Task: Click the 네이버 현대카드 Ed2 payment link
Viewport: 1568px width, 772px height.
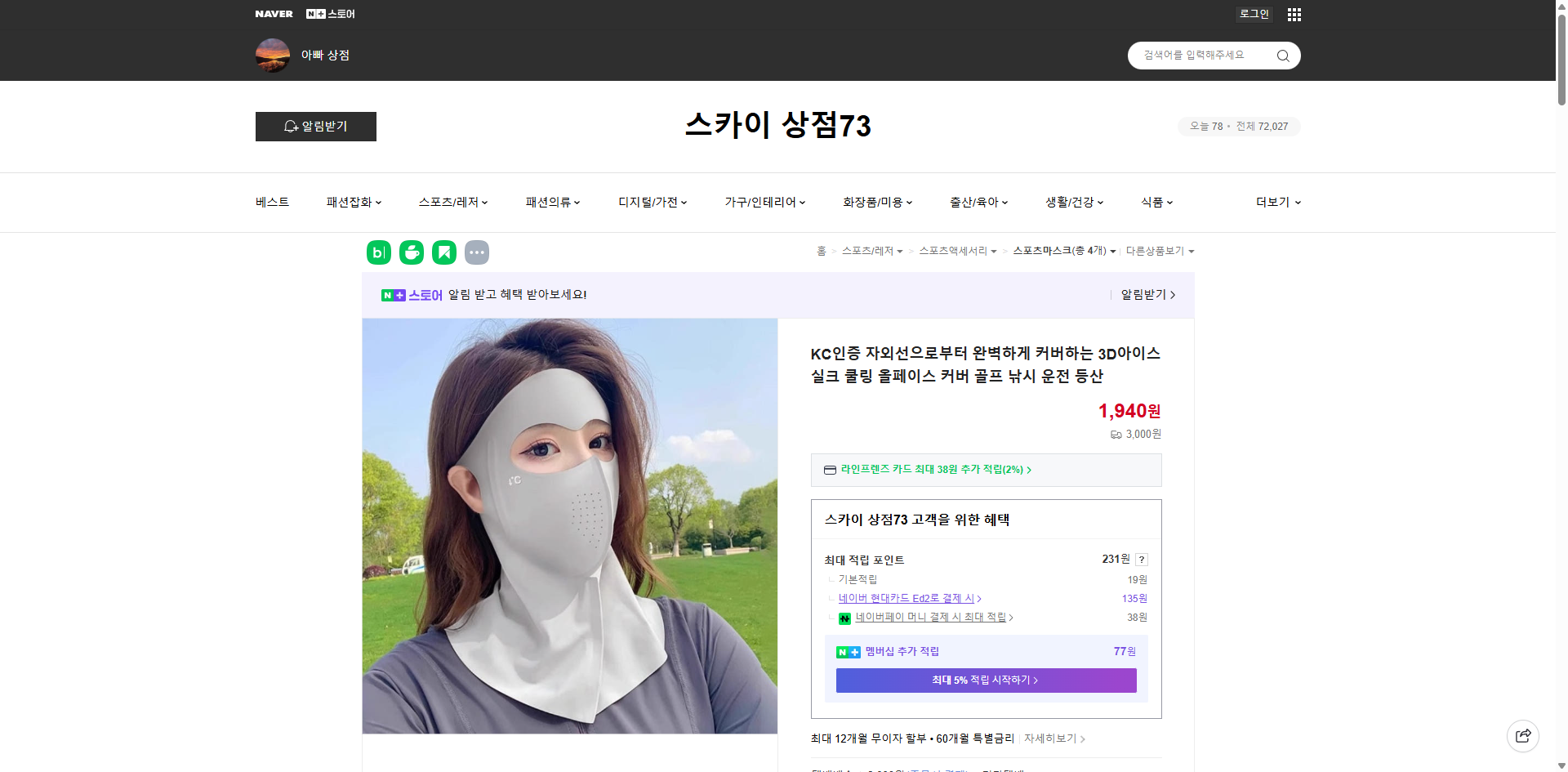Action: [x=906, y=598]
